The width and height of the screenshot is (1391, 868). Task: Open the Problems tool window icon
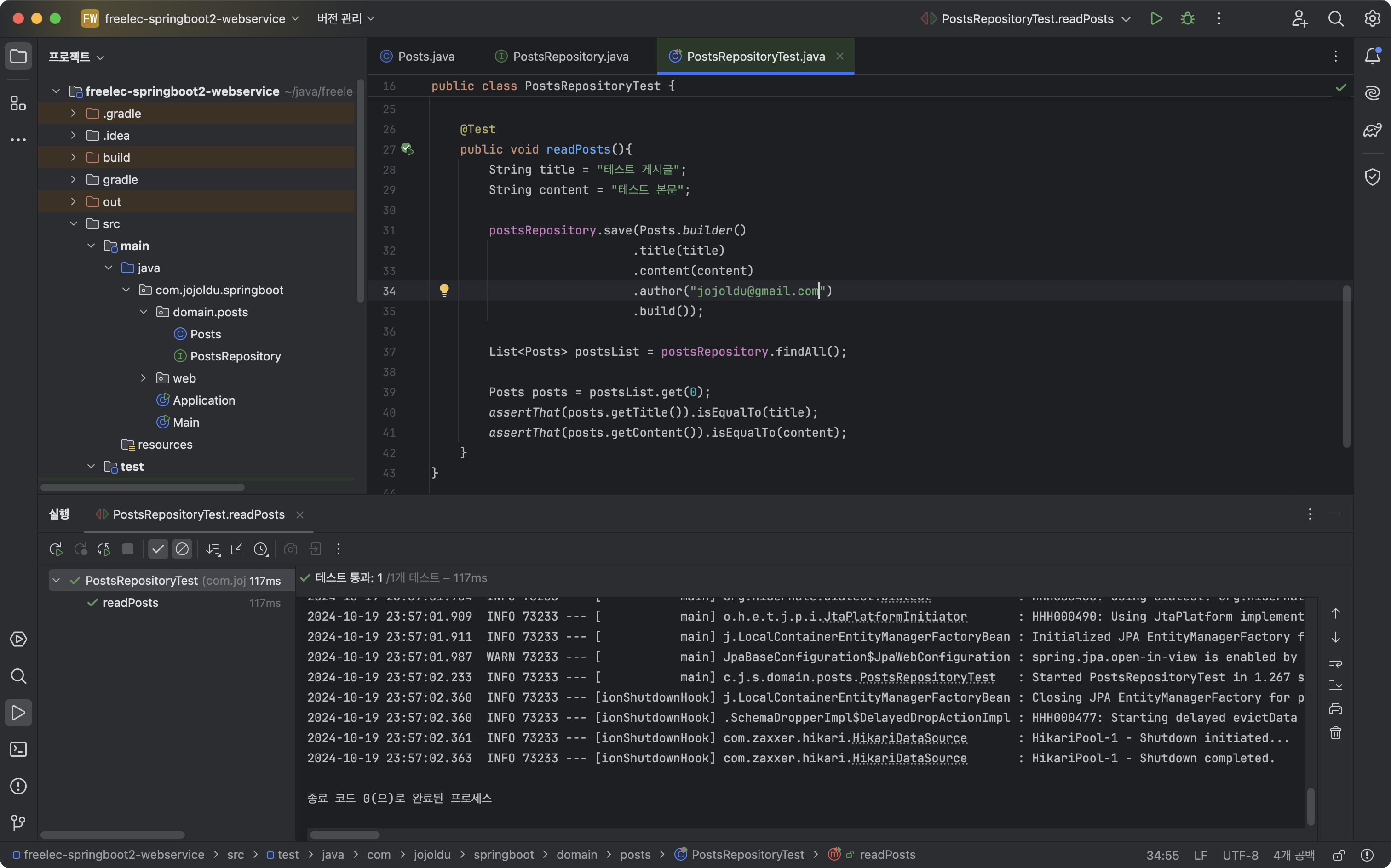point(18,786)
